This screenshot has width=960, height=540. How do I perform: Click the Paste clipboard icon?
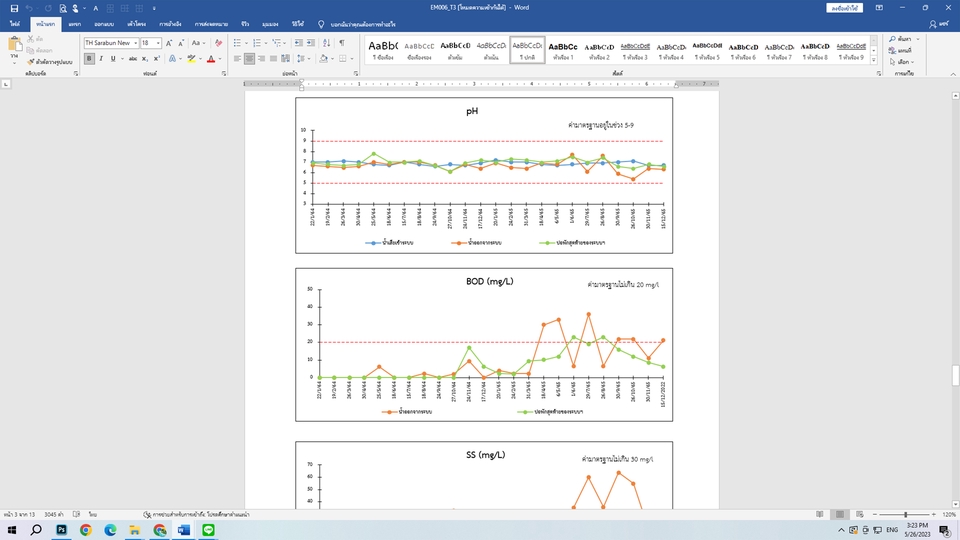[x=15, y=45]
